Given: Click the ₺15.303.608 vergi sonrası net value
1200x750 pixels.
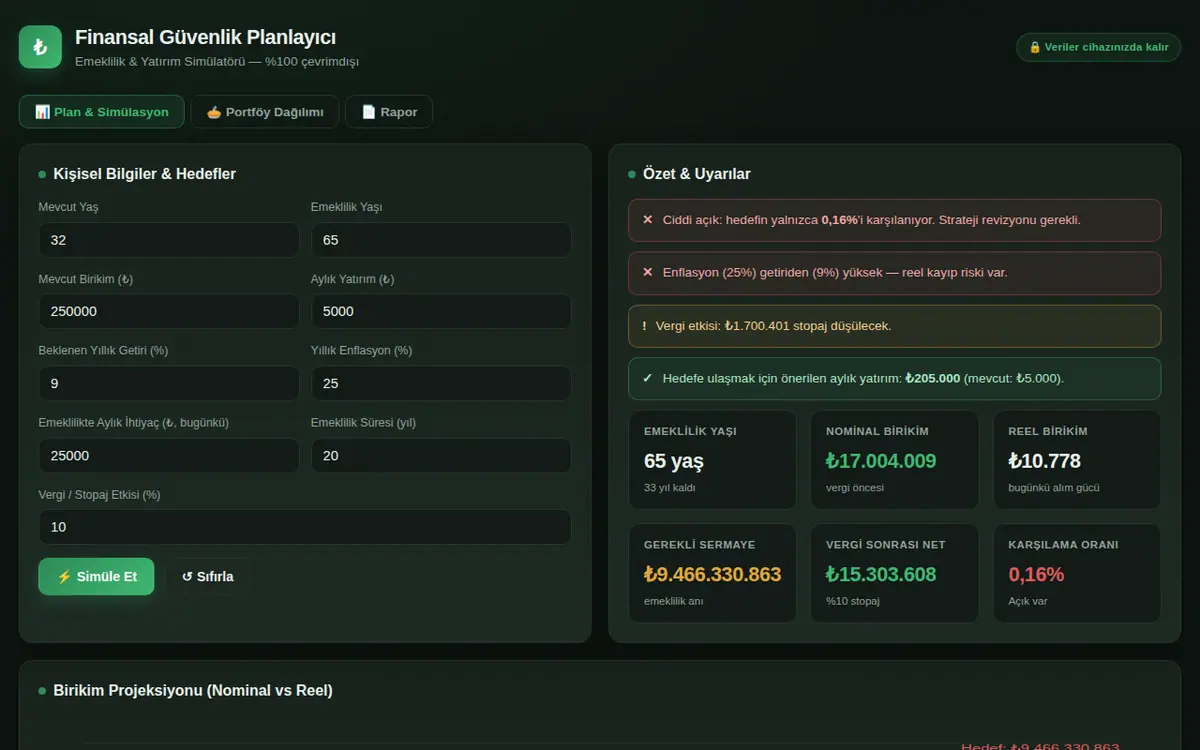Looking at the screenshot, I should [881, 575].
